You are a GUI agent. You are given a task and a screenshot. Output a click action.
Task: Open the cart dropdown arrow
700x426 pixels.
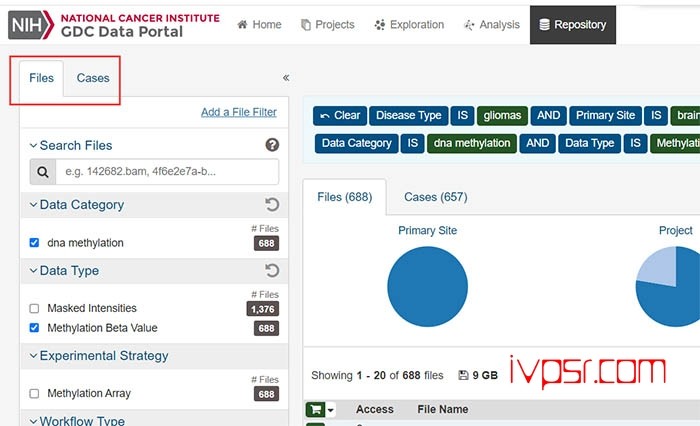[331, 409]
